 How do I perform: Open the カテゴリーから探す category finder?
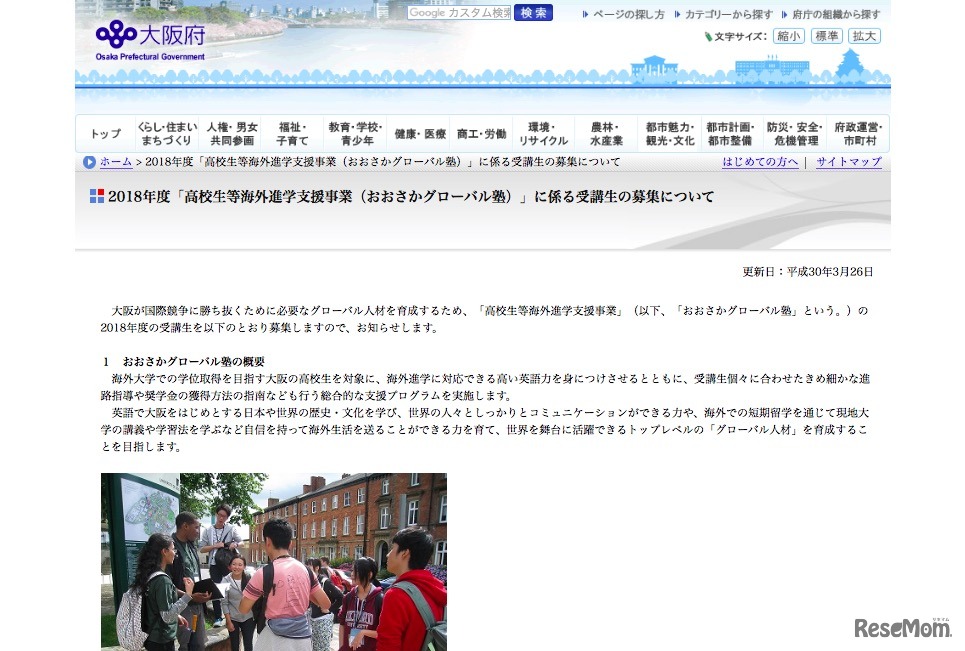tap(731, 14)
